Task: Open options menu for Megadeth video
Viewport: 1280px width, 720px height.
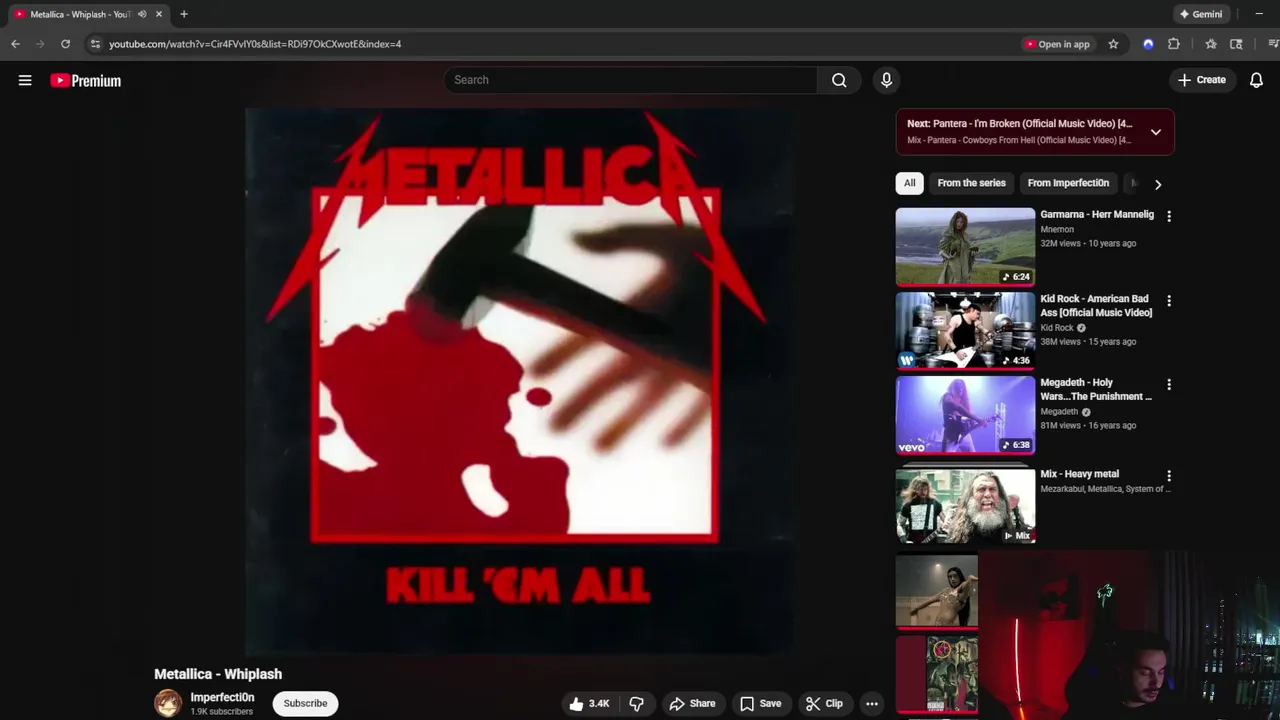Action: (x=1168, y=384)
